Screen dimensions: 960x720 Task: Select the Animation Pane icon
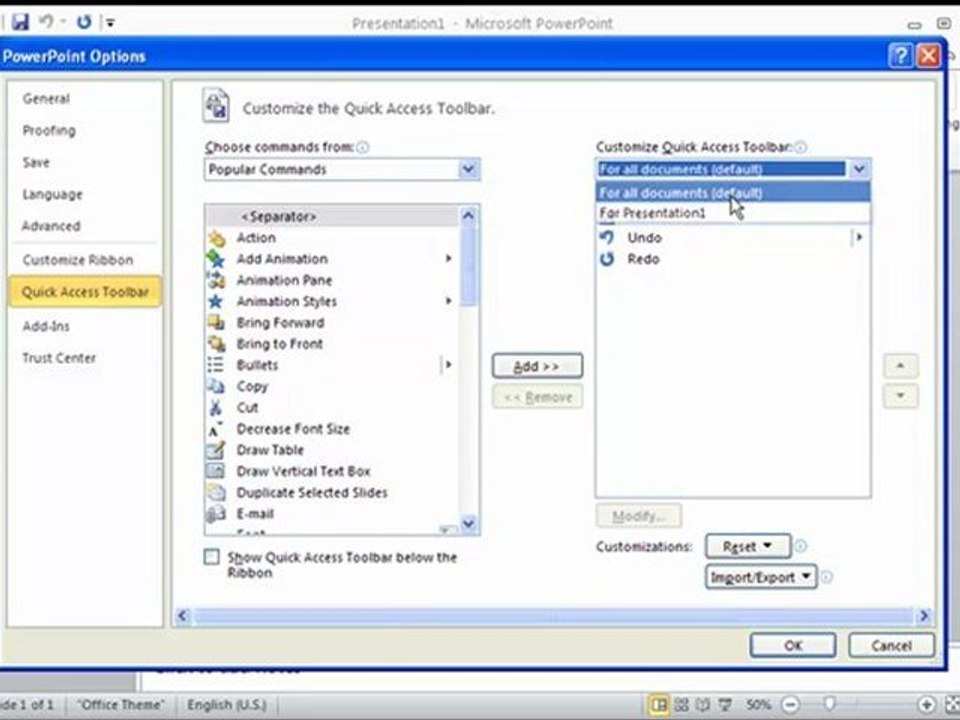pyautogui.click(x=216, y=280)
